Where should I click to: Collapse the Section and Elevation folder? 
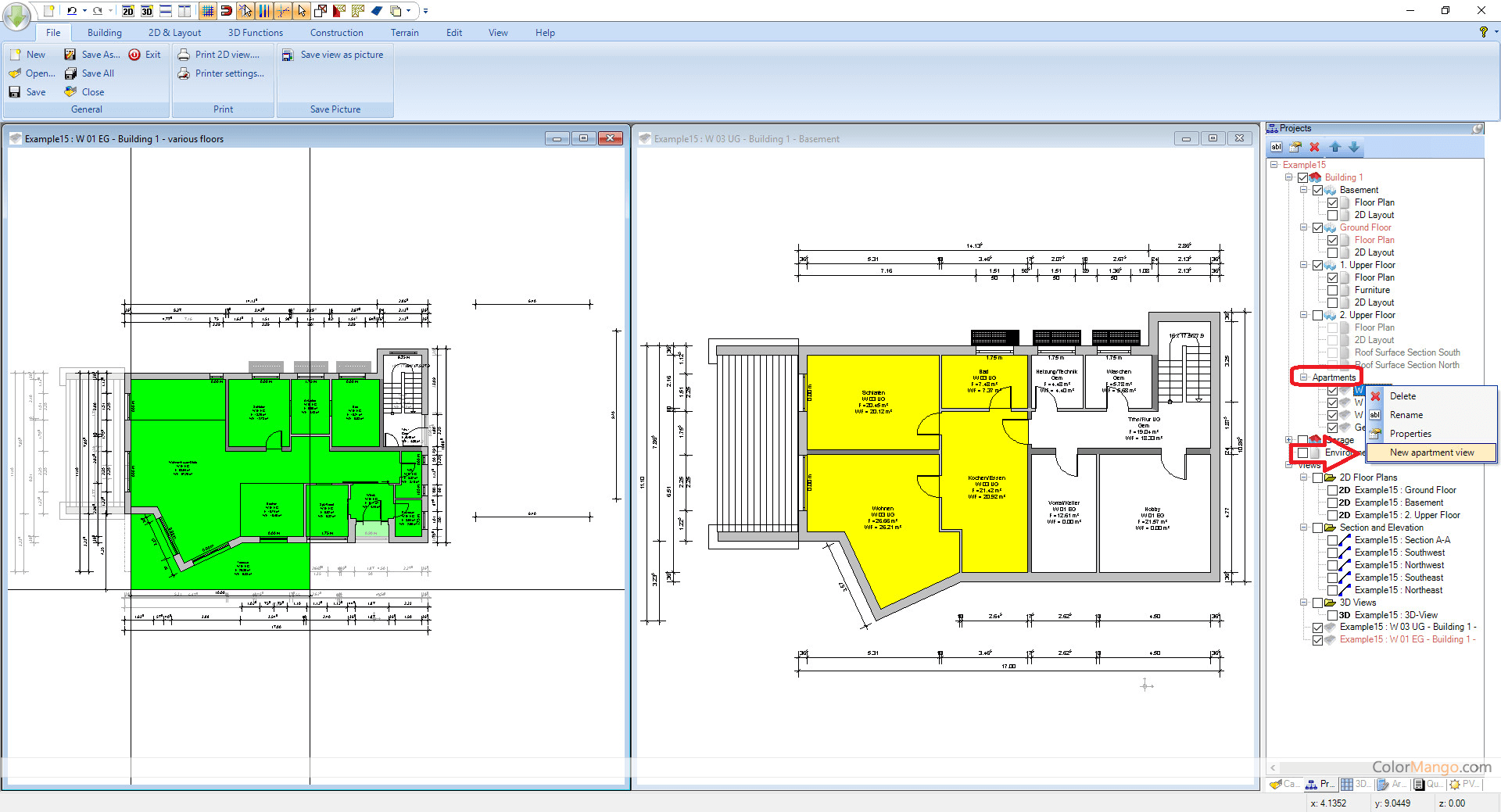point(1303,528)
